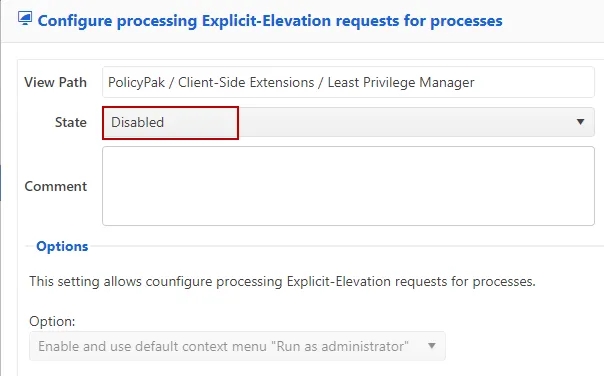Click the "Comment" field label
Image resolution: width=604 pixels, height=376 pixels.
[x=56, y=186]
